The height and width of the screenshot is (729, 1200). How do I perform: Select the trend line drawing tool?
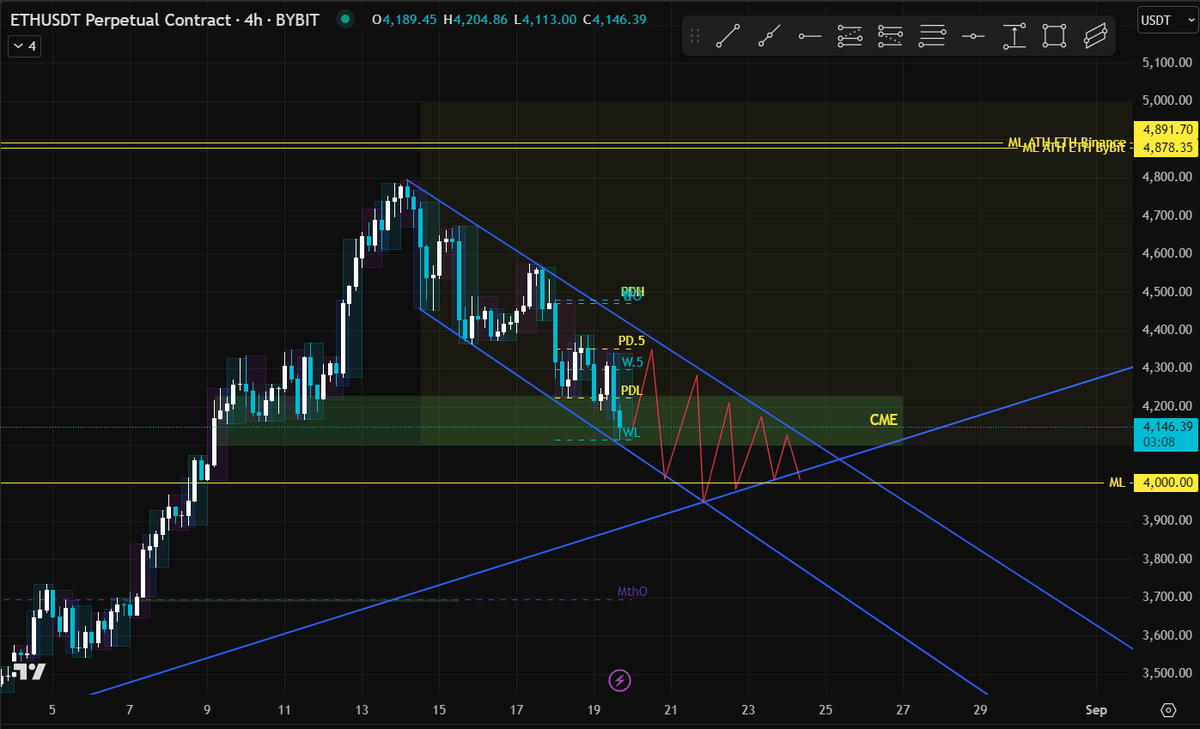click(728, 37)
